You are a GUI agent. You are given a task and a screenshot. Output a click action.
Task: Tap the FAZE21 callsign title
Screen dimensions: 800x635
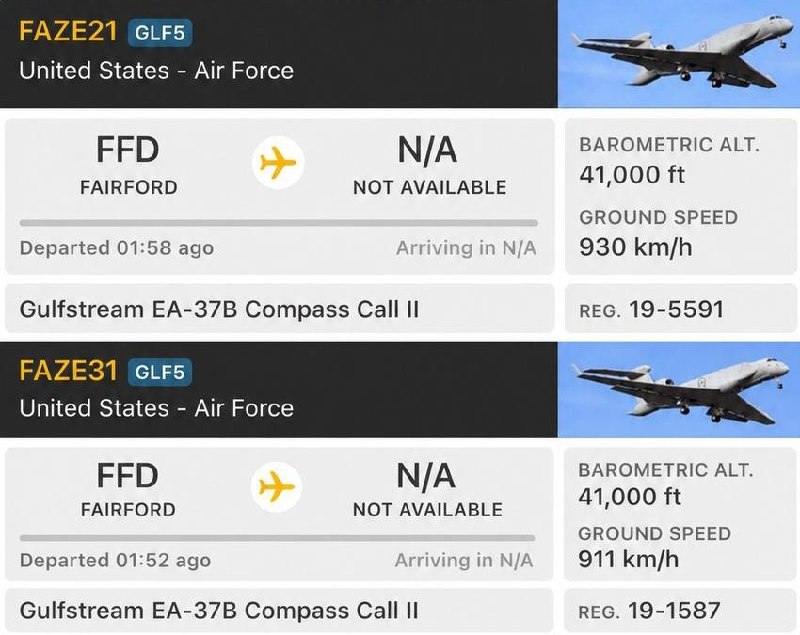68,31
